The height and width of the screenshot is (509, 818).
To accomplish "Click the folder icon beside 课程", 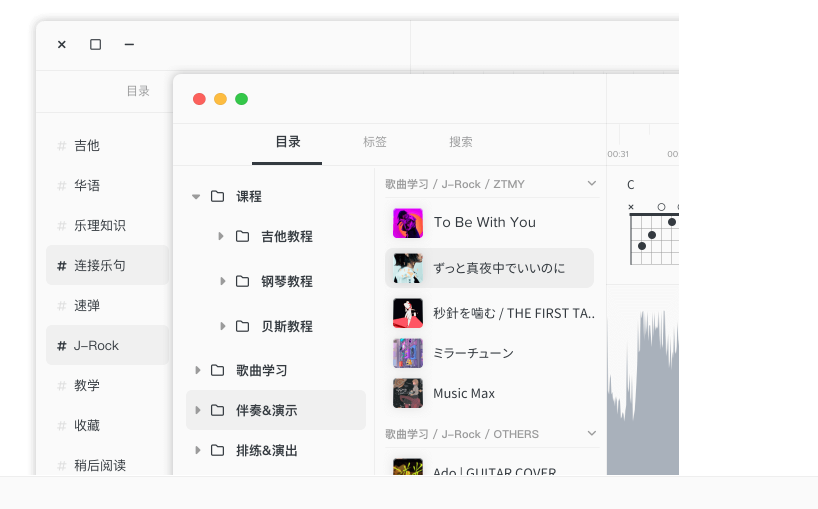I will 217,196.
